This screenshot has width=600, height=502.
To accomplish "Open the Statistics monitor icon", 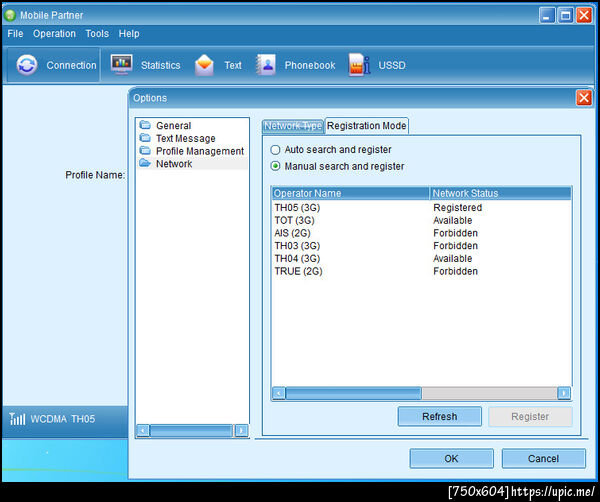I will 122,64.
